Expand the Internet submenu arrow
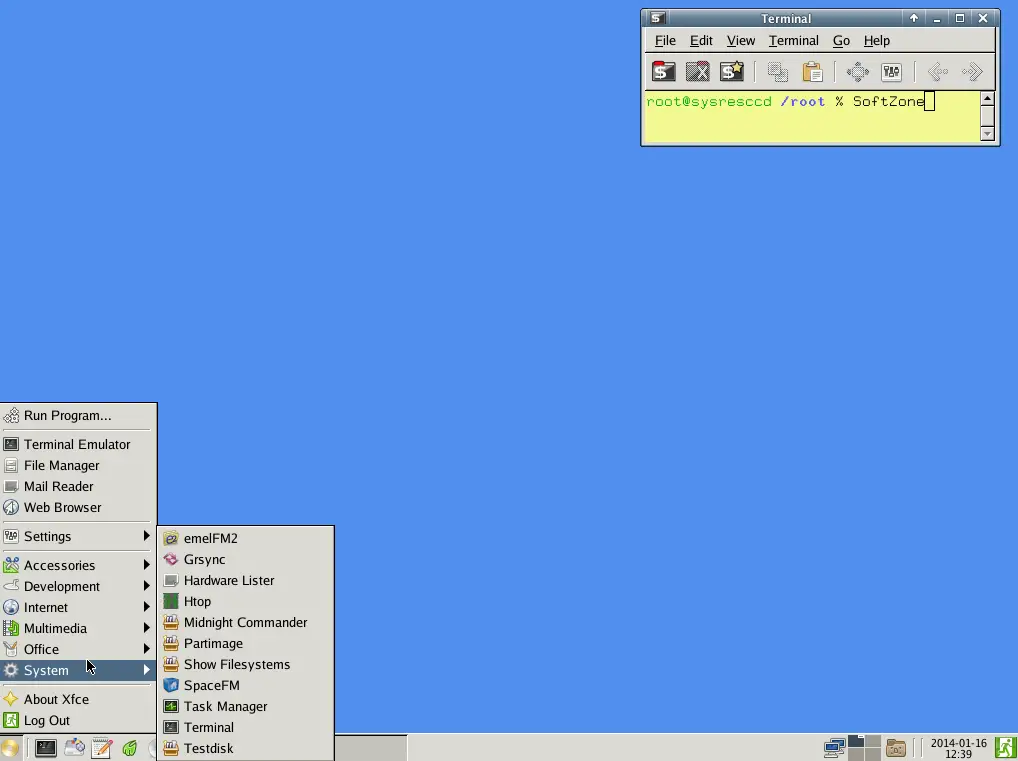The image size is (1018, 761). pos(147,607)
